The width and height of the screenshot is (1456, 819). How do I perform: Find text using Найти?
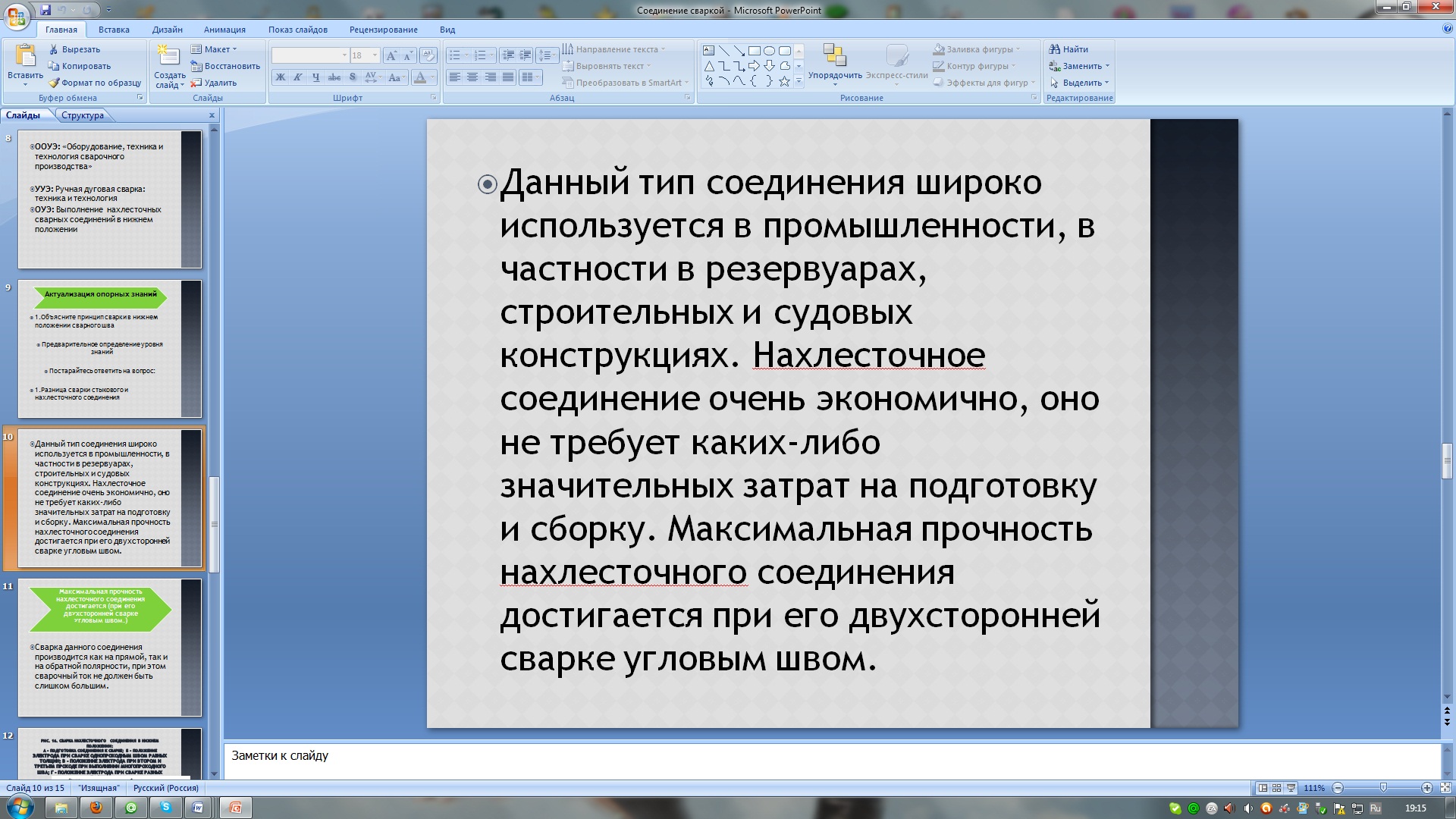1068,49
